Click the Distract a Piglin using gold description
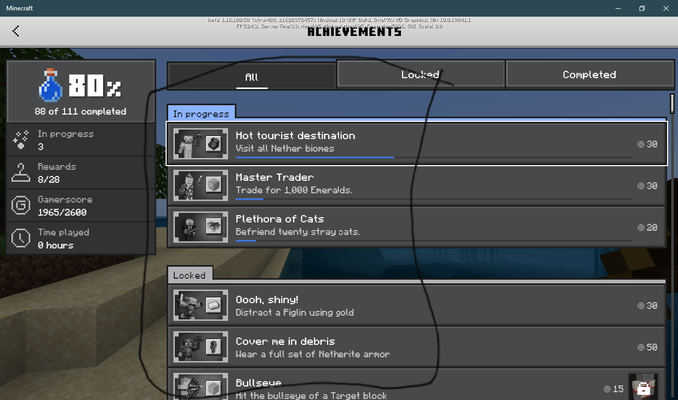Viewport: 678px width, 400px height. 294,312
